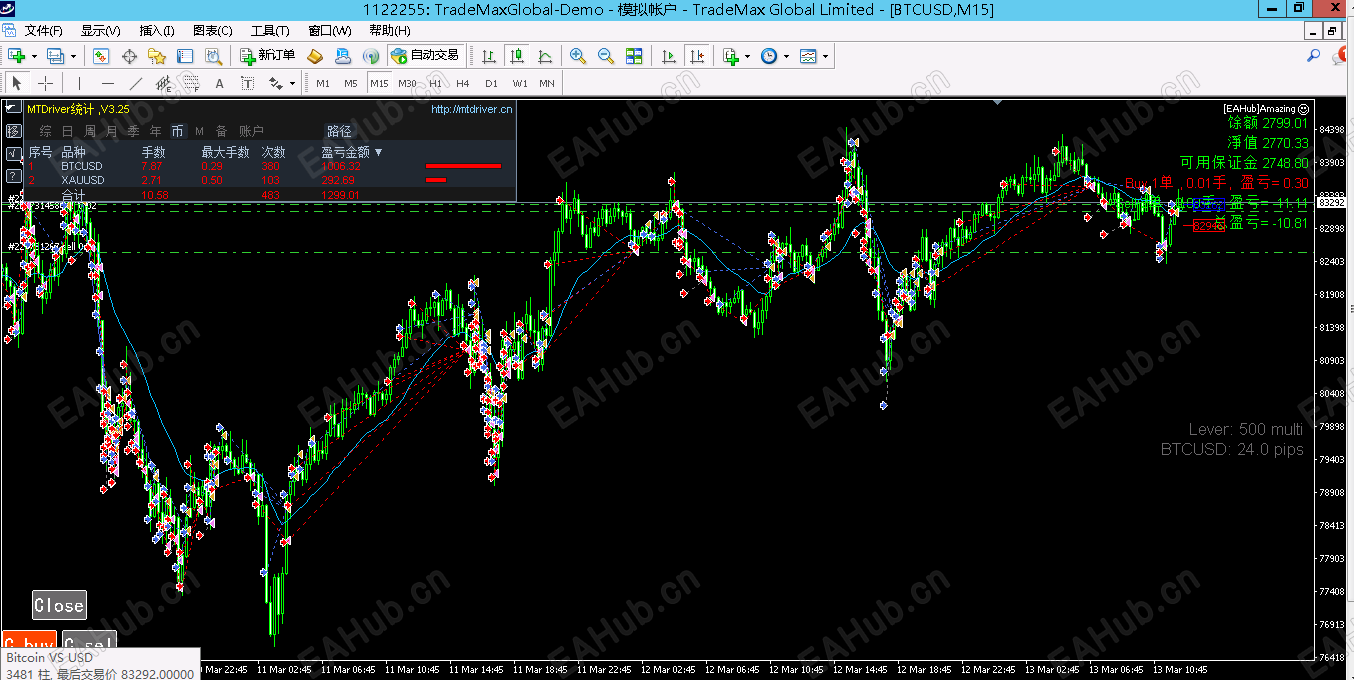Open the 图表(C) menu
The image size is (1354, 680).
[x=212, y=31]
